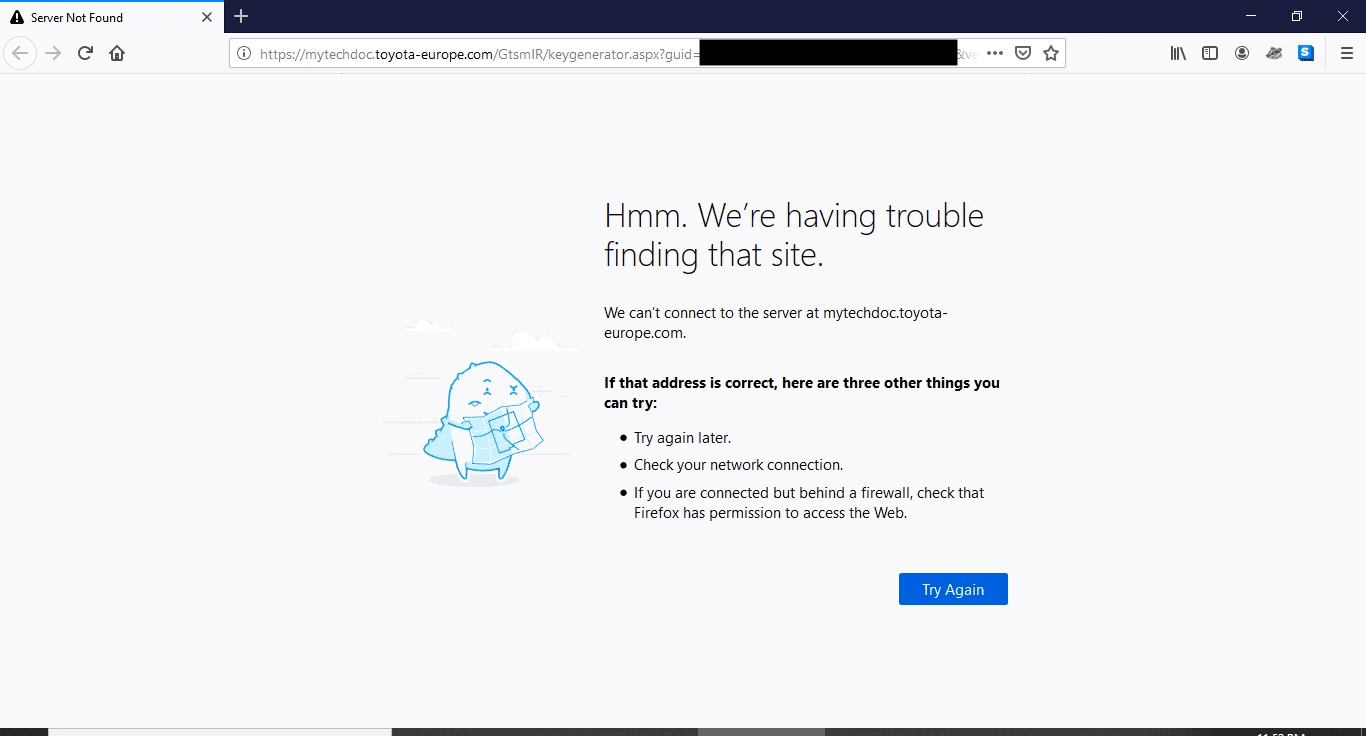Open the Firefox home page
1366x736 pixels.
coord(117,53)
